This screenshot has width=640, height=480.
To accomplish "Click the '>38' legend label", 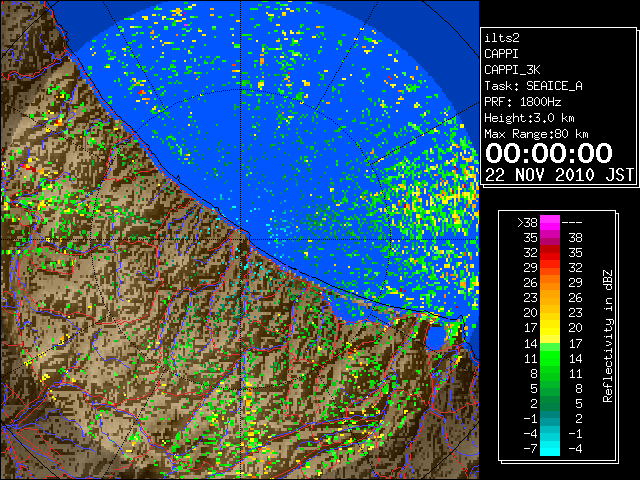I will click(527, 222).
